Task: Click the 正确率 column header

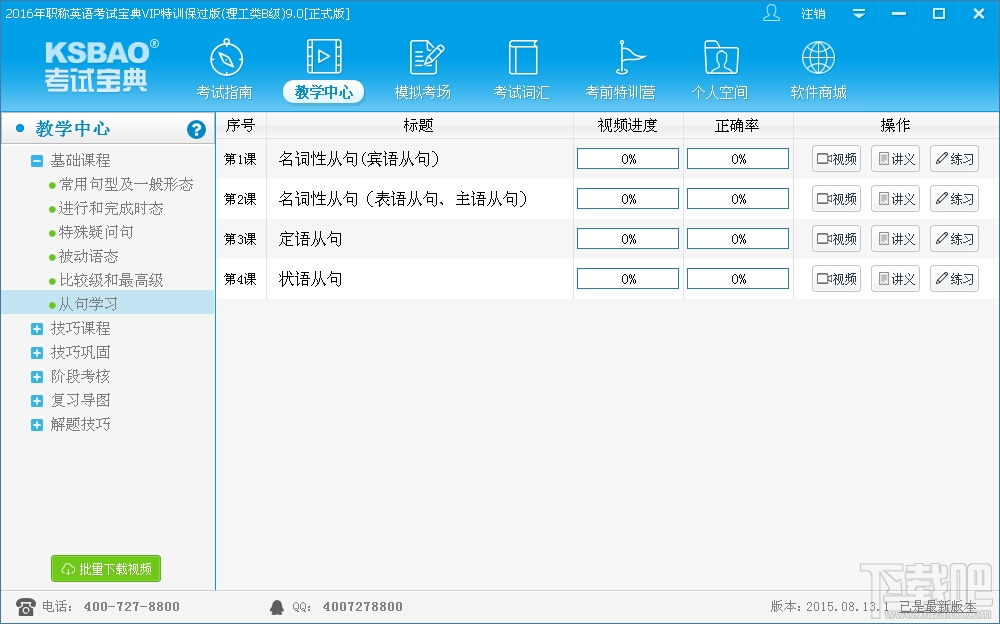Action: (x=738, y=126)
